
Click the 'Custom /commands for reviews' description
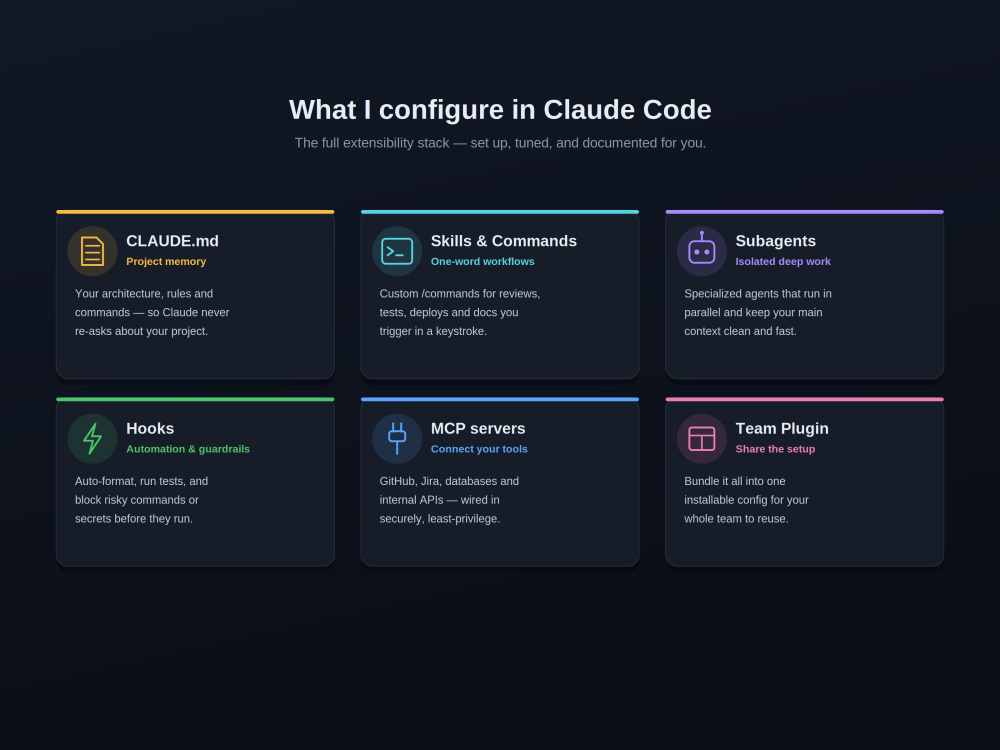460,312
